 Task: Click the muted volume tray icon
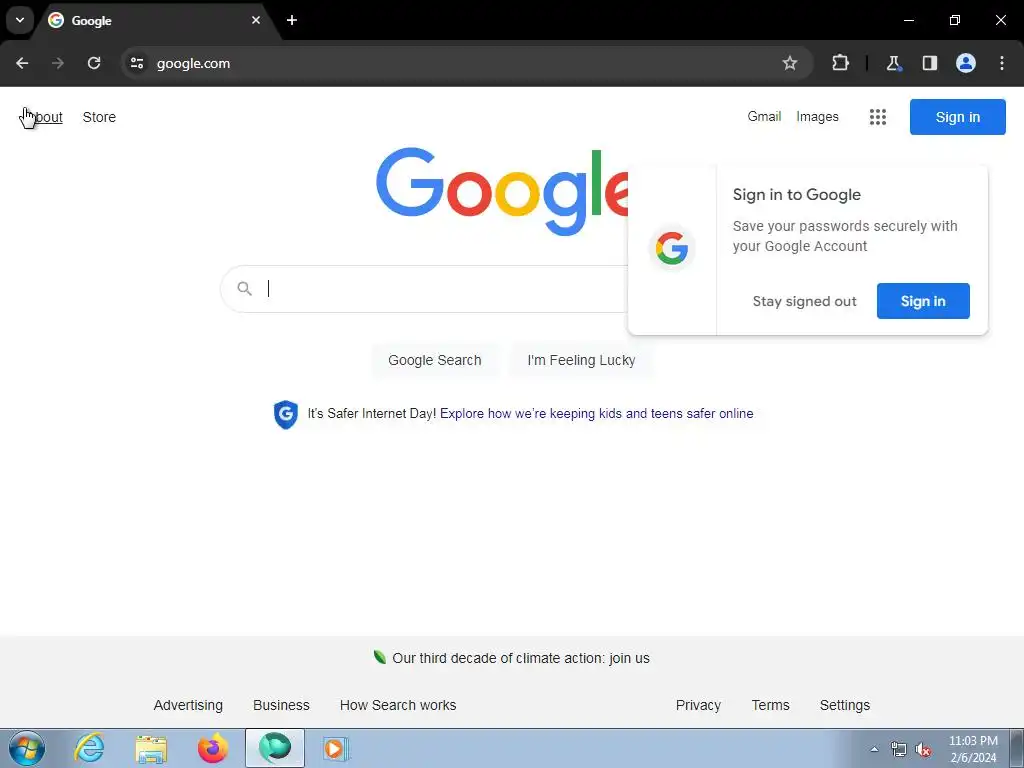(923, 749)
